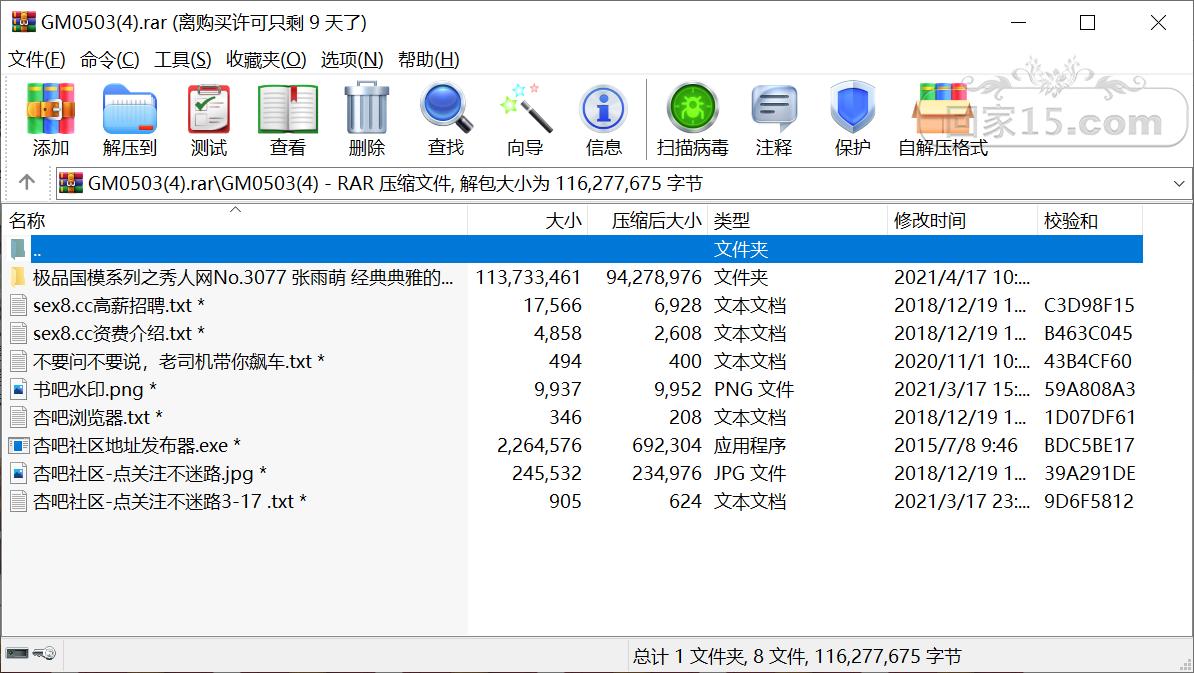Open the File (文件) menu
Screen dimensions: 1194x673
pyautogui.click(x=36, y=59)
